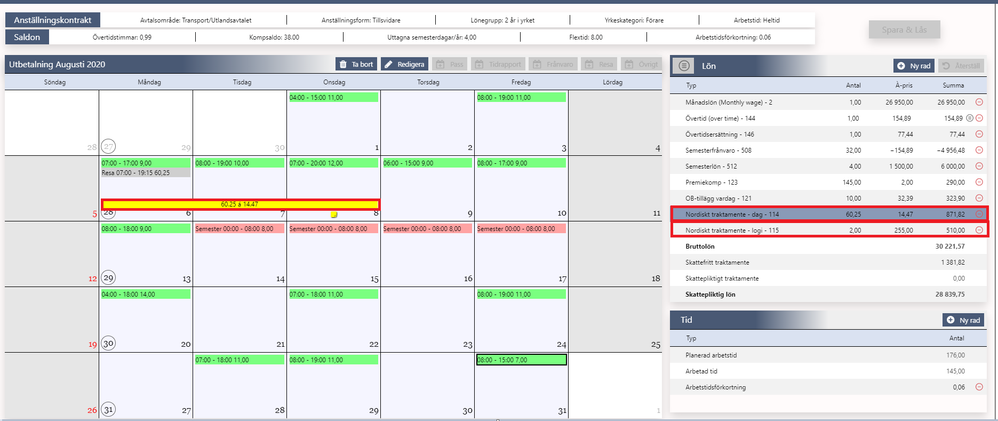Remove the Övertidsersättning - 146 row
Viewport: 998px width, 421px height.
(979, 134)
